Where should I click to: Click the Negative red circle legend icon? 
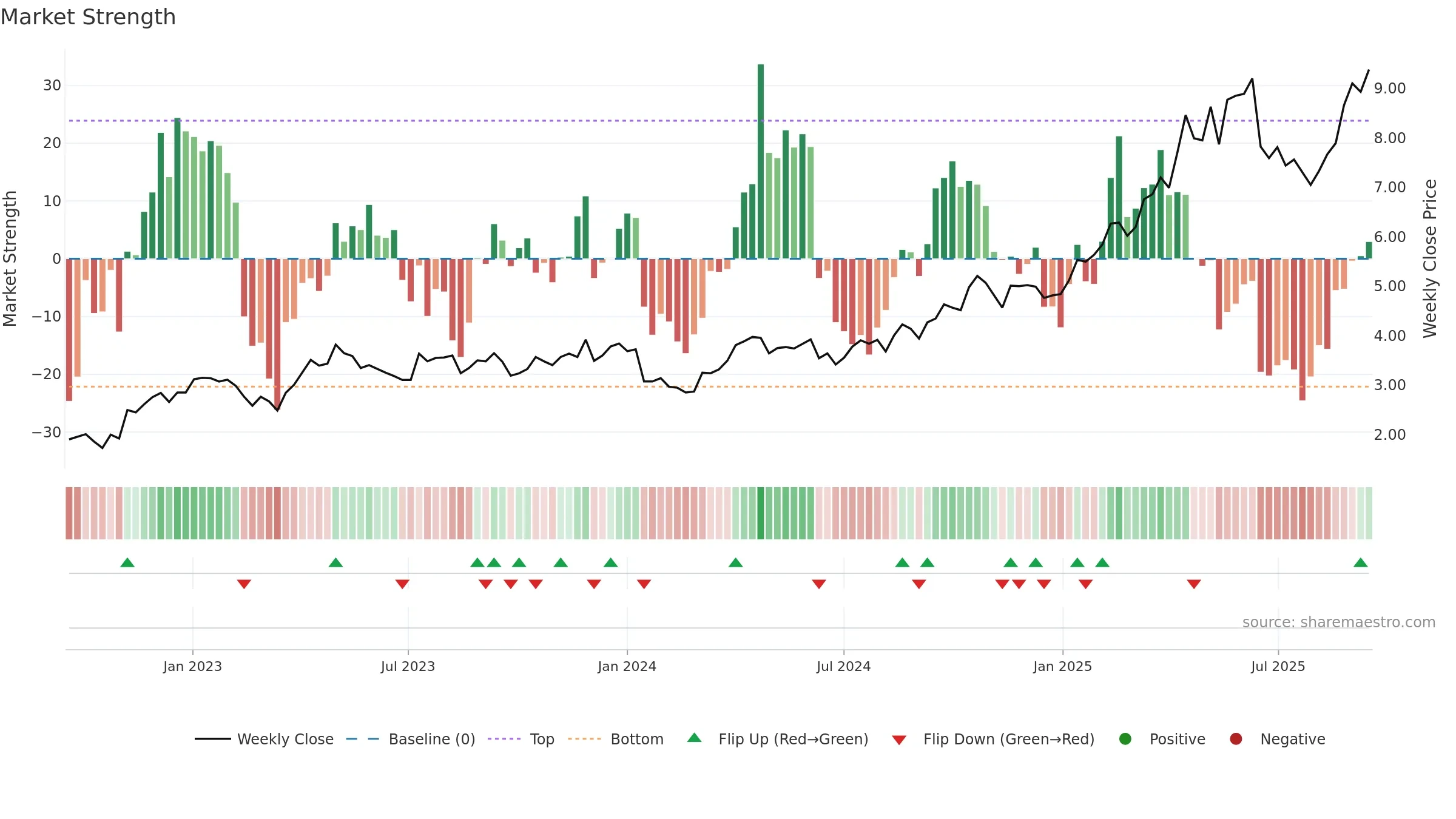pos(1236,739)
